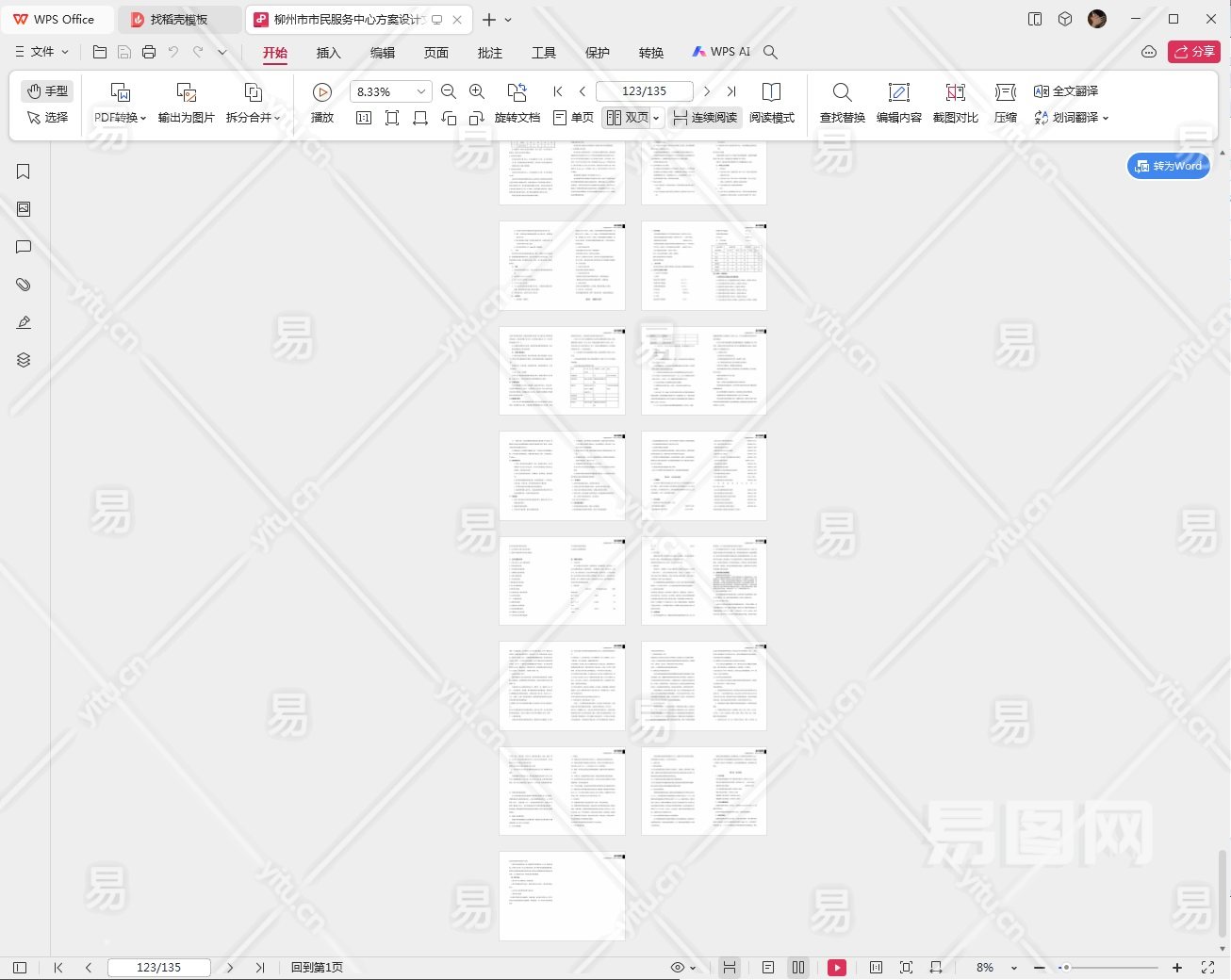Open the 截图对比 screenshot compare tool
The width and height of the screenshot is (1231, 980).
point(955,92)
